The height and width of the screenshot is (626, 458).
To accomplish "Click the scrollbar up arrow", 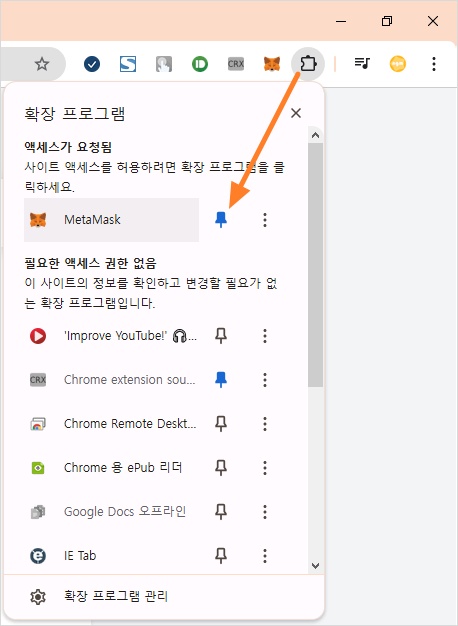I will tap(315, 135).
